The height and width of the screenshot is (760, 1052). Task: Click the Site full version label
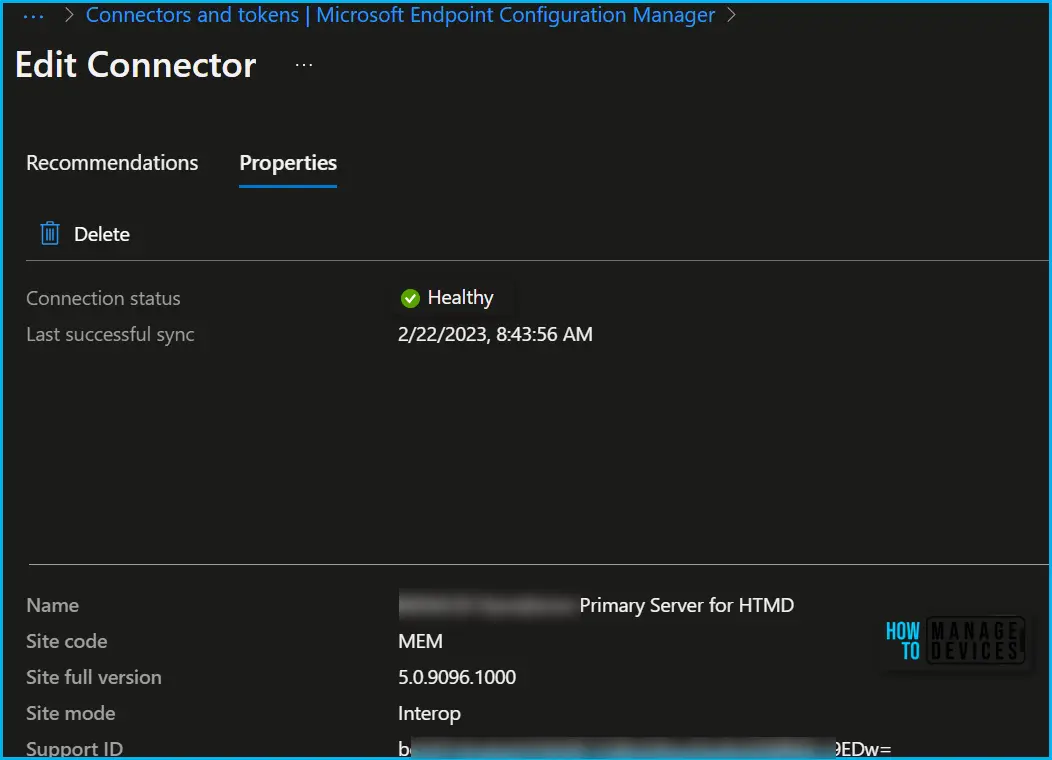pyautogui.click(x=94, y=677)
